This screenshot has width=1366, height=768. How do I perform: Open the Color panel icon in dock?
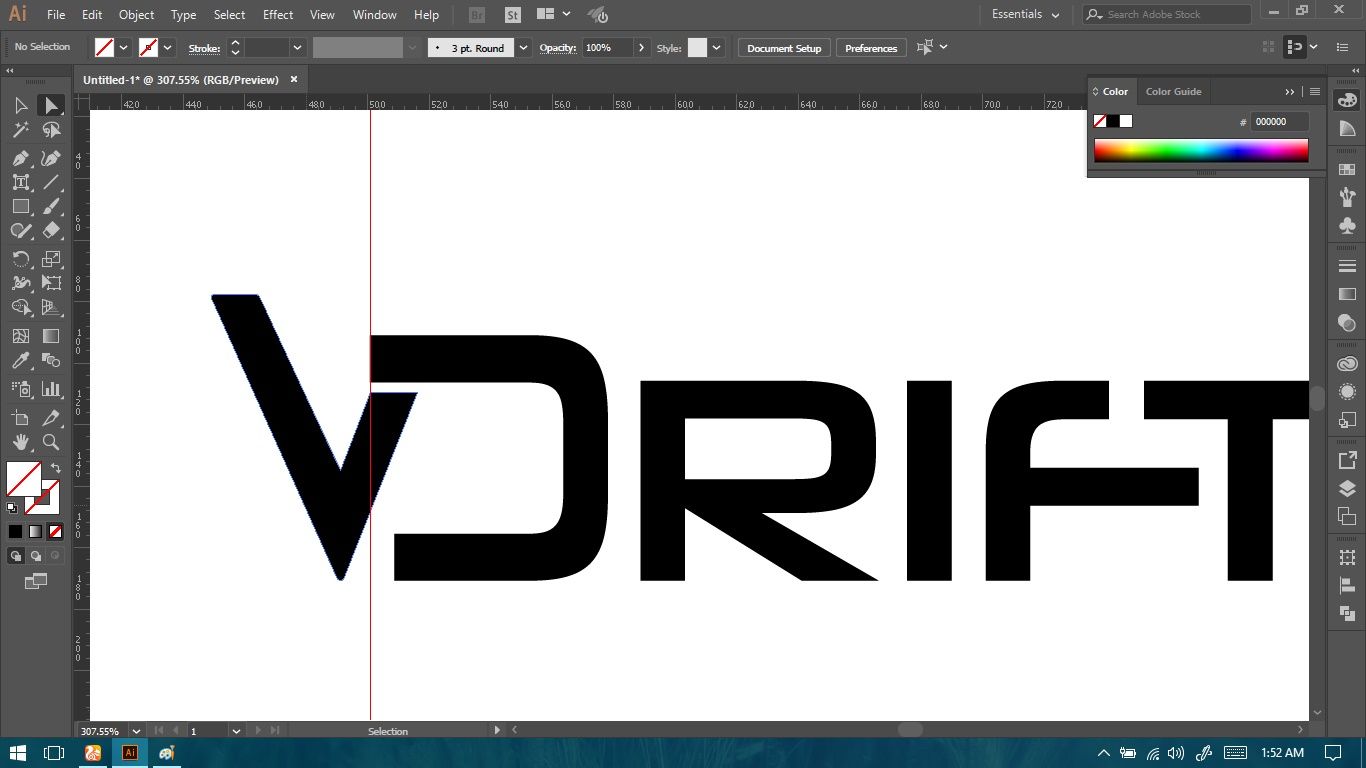(1347, 100)
